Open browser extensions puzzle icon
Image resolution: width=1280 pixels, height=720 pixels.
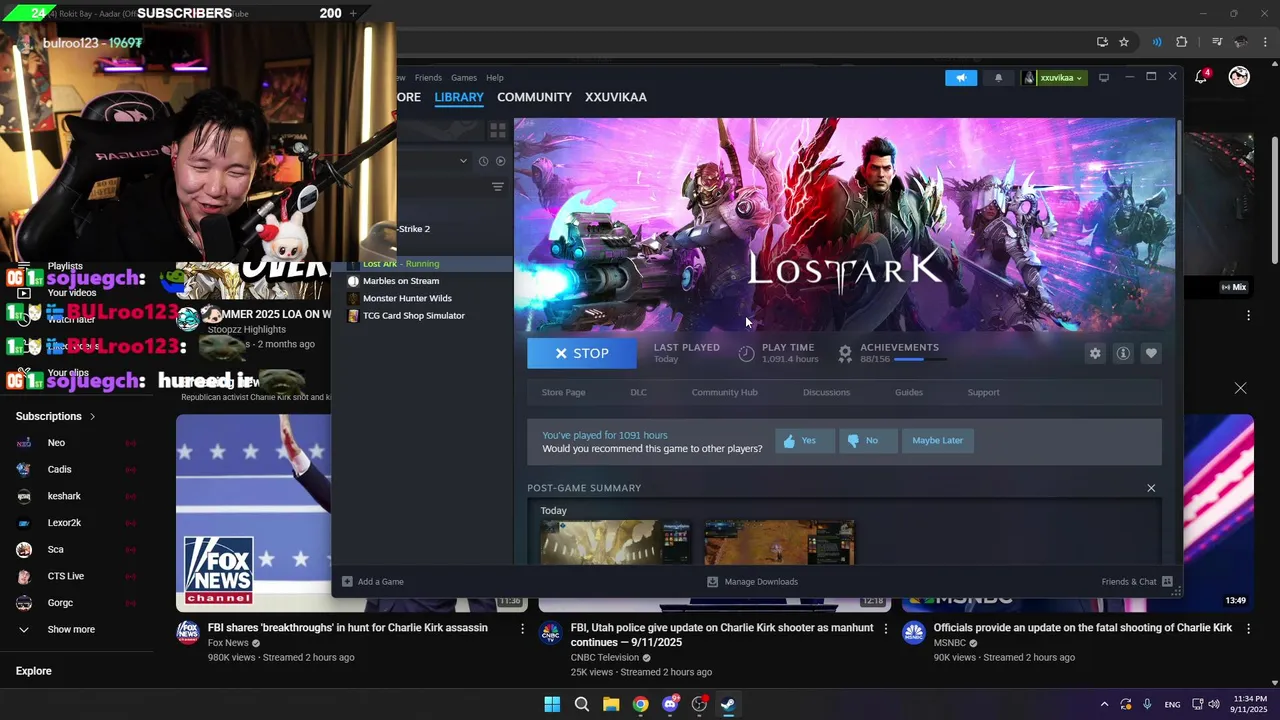point(1182,42)
